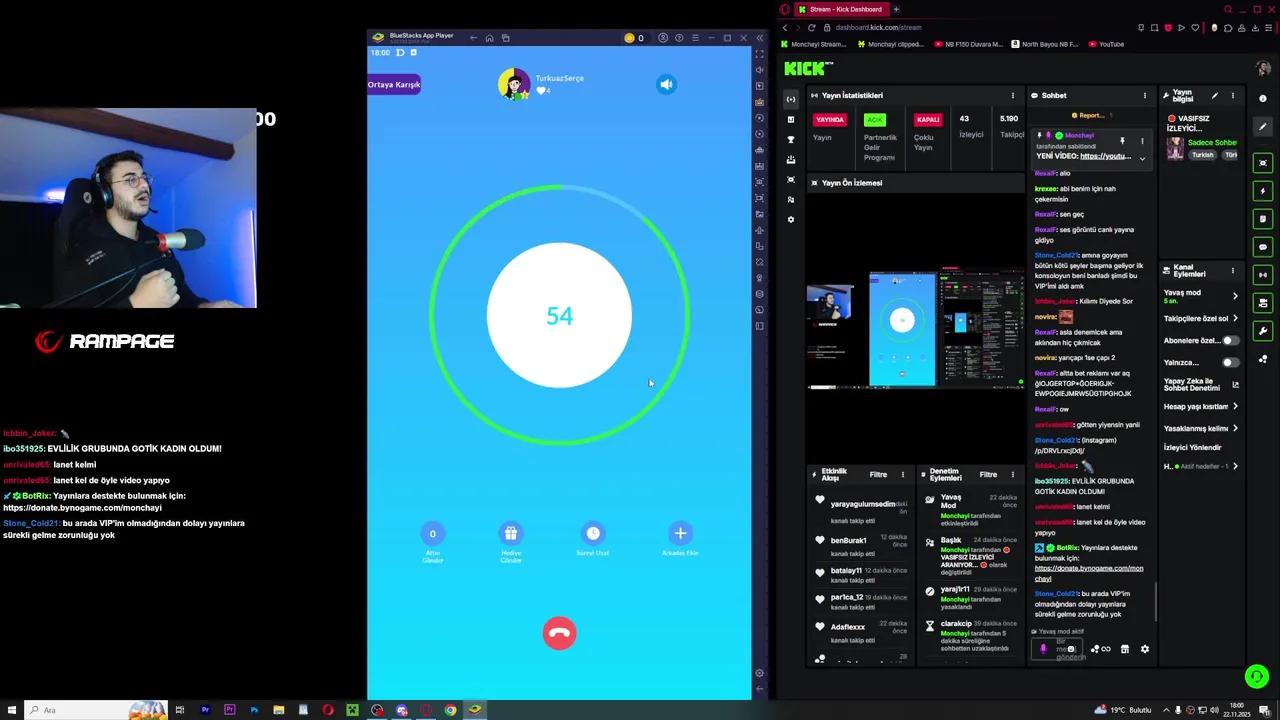Tap the speaker icon in the call app
The image size is (1280, 720).
click(667, 84)
